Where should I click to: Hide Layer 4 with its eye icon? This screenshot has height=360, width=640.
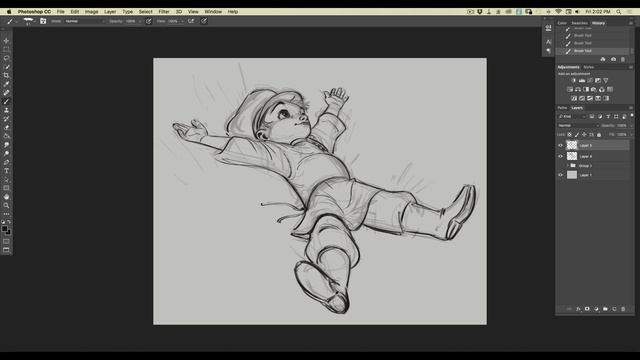pos(560,156)
